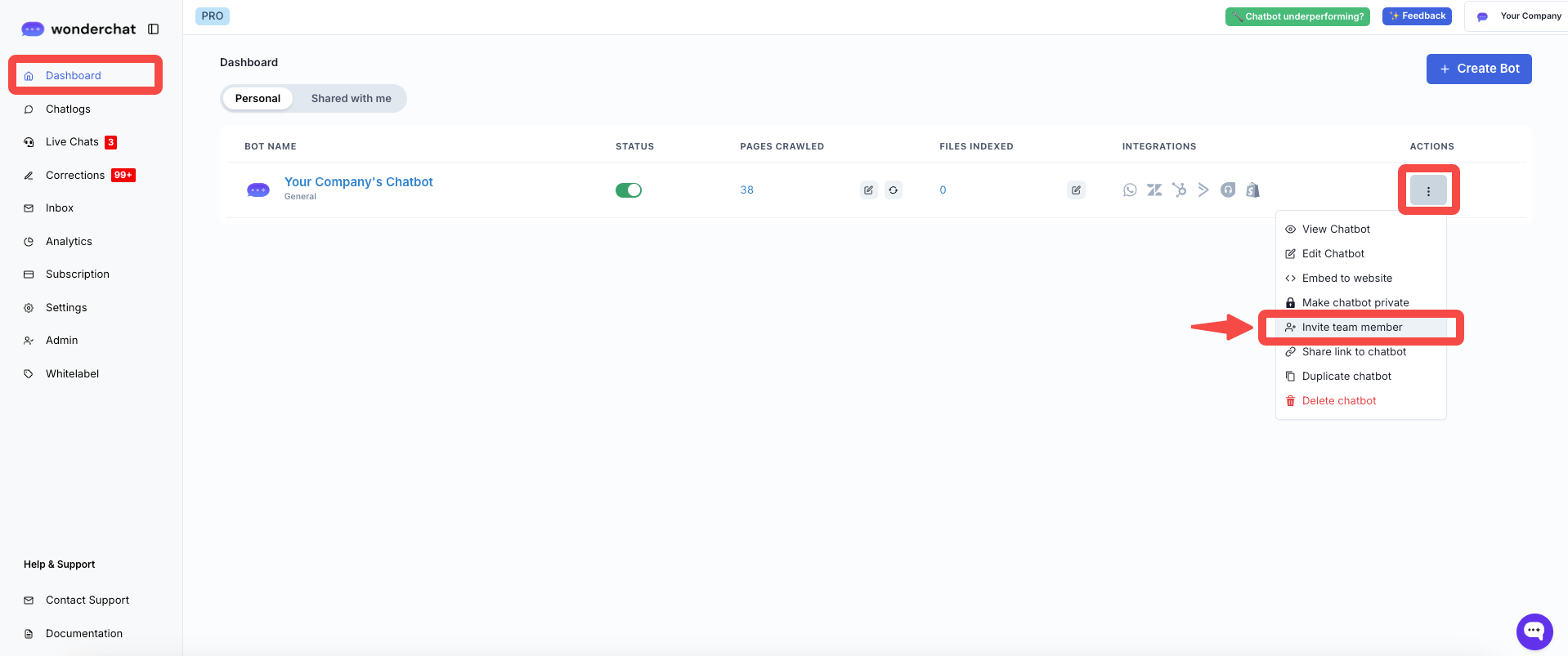Open Your Company's Chatbot link
The image size is (1568, 656).
click(x=358, y=182)
